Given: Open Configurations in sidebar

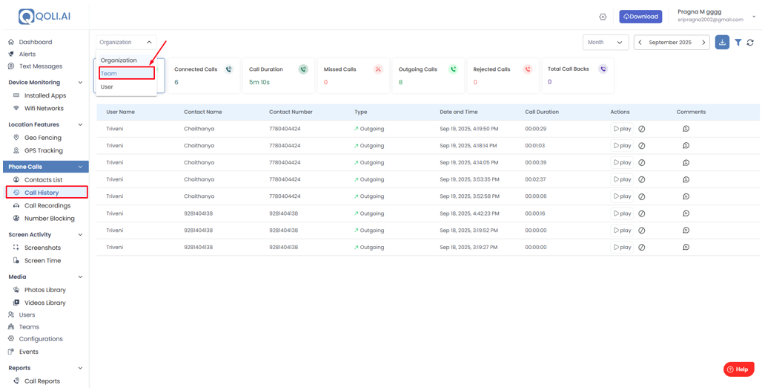Looking at the screenshot, I should click(x=41, y=339).
